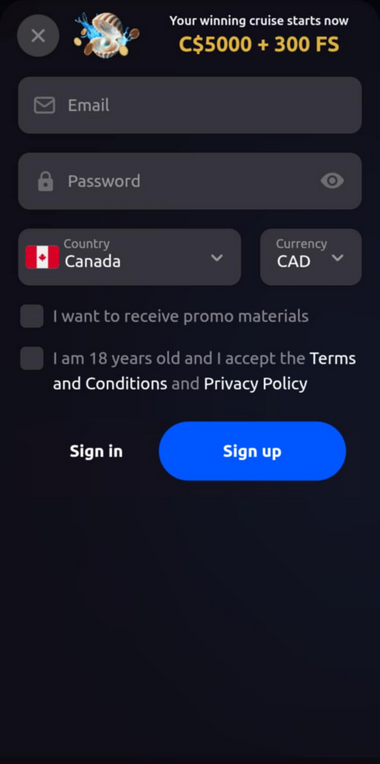Viewport: 380px width, 764px height.
Task: Check the 18 years old acceptance box
Action: pyautogui.click(x=32, y=359)
